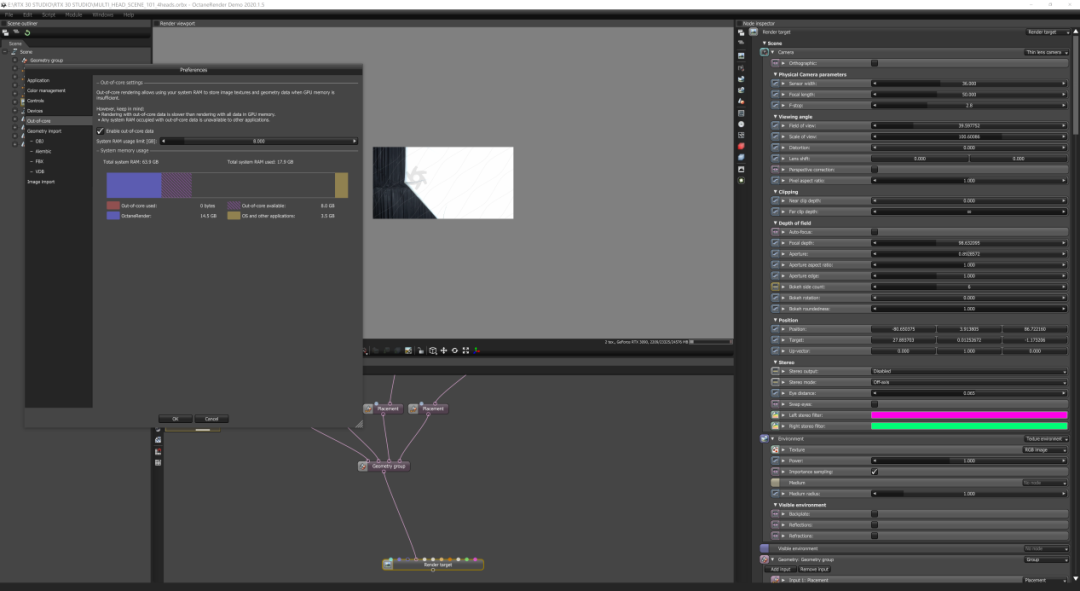Toggle the Swap eyes checkbox

[x=875, y=404]
